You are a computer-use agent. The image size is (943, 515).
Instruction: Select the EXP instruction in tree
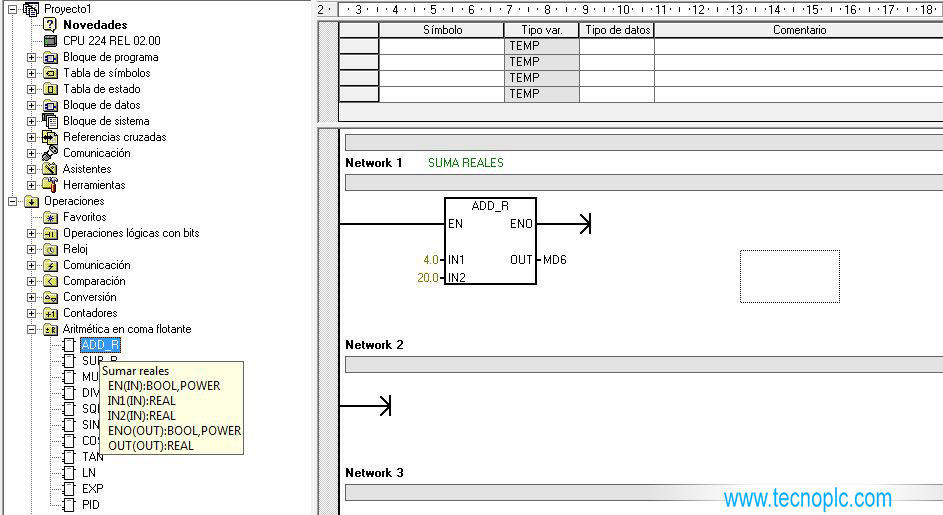92,489
